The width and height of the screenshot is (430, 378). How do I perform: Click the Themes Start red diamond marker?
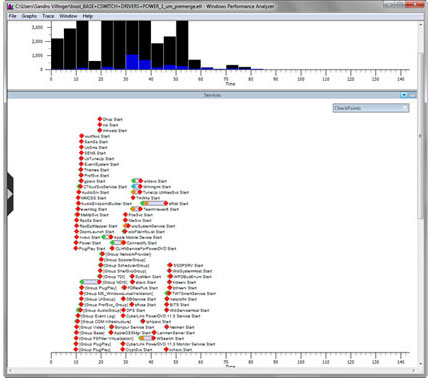[x=81, y=170]
